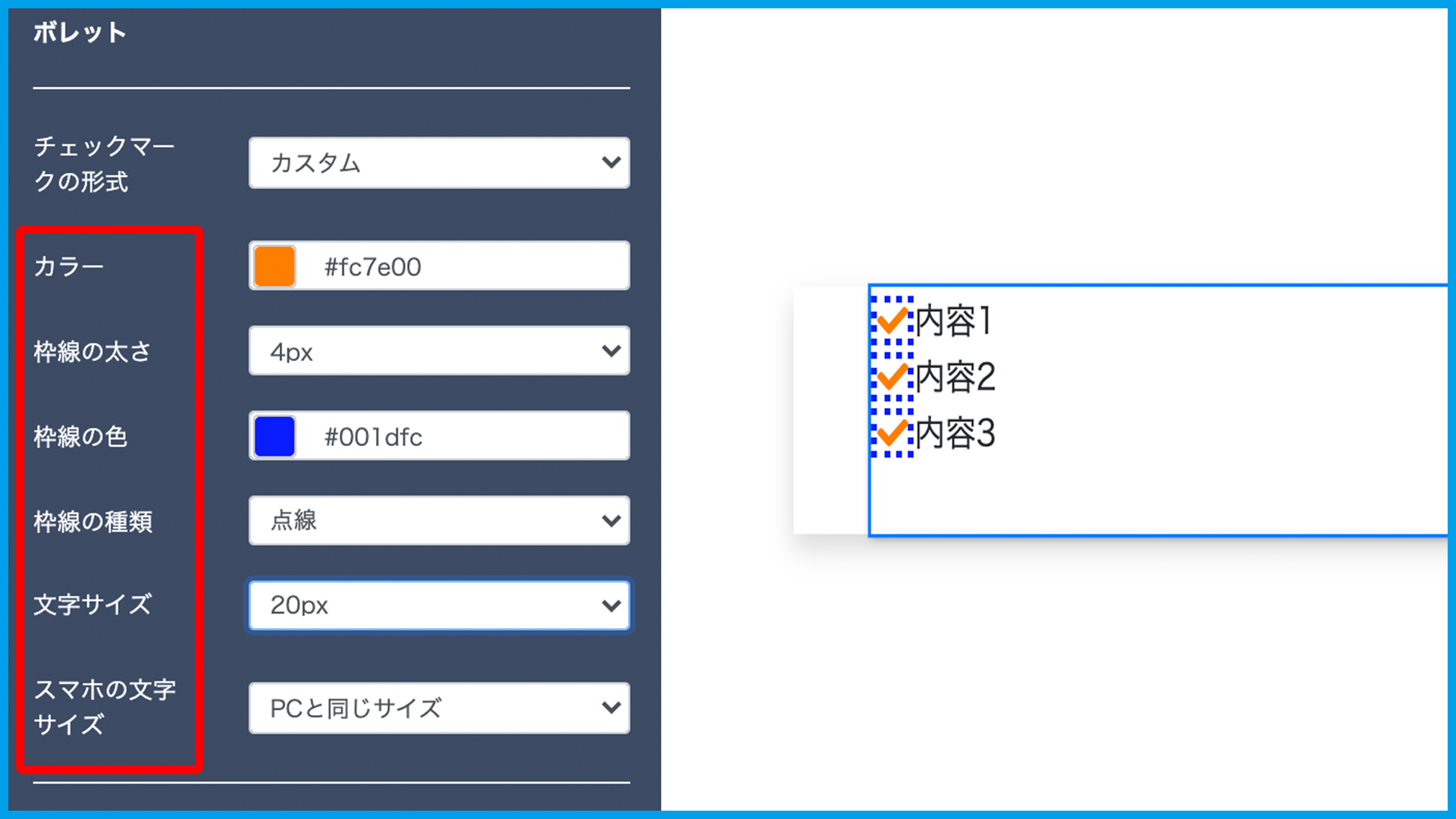Click the ボレット section heading
1456x819 pixels.
[80, 33]
